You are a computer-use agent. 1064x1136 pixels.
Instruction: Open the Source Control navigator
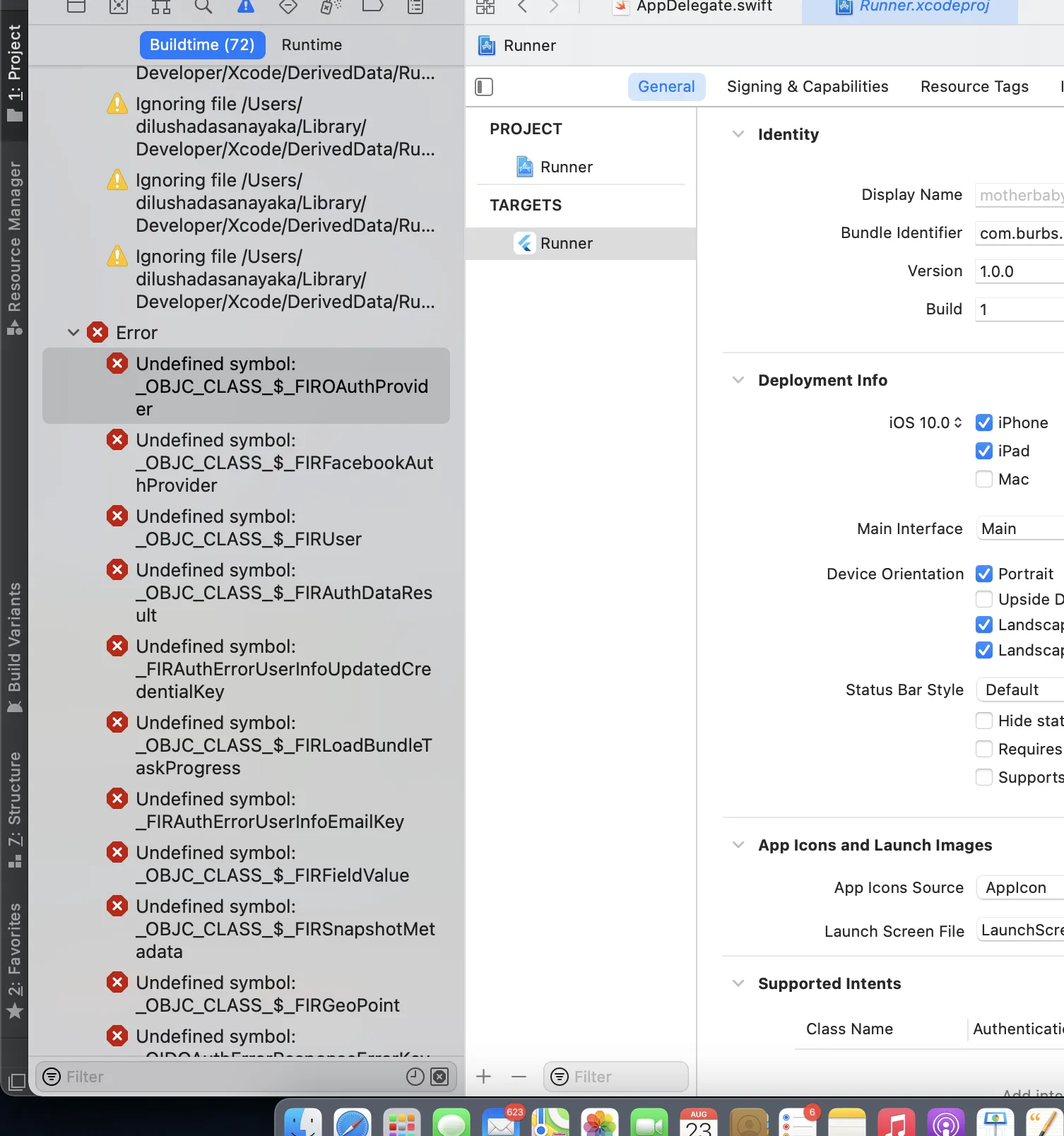[119, 7]
